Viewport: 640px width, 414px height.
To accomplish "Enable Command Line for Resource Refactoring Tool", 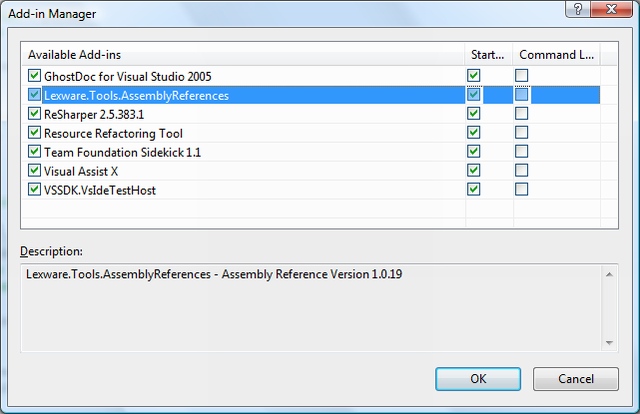I will pyautogui.click(x=522, y=132).
